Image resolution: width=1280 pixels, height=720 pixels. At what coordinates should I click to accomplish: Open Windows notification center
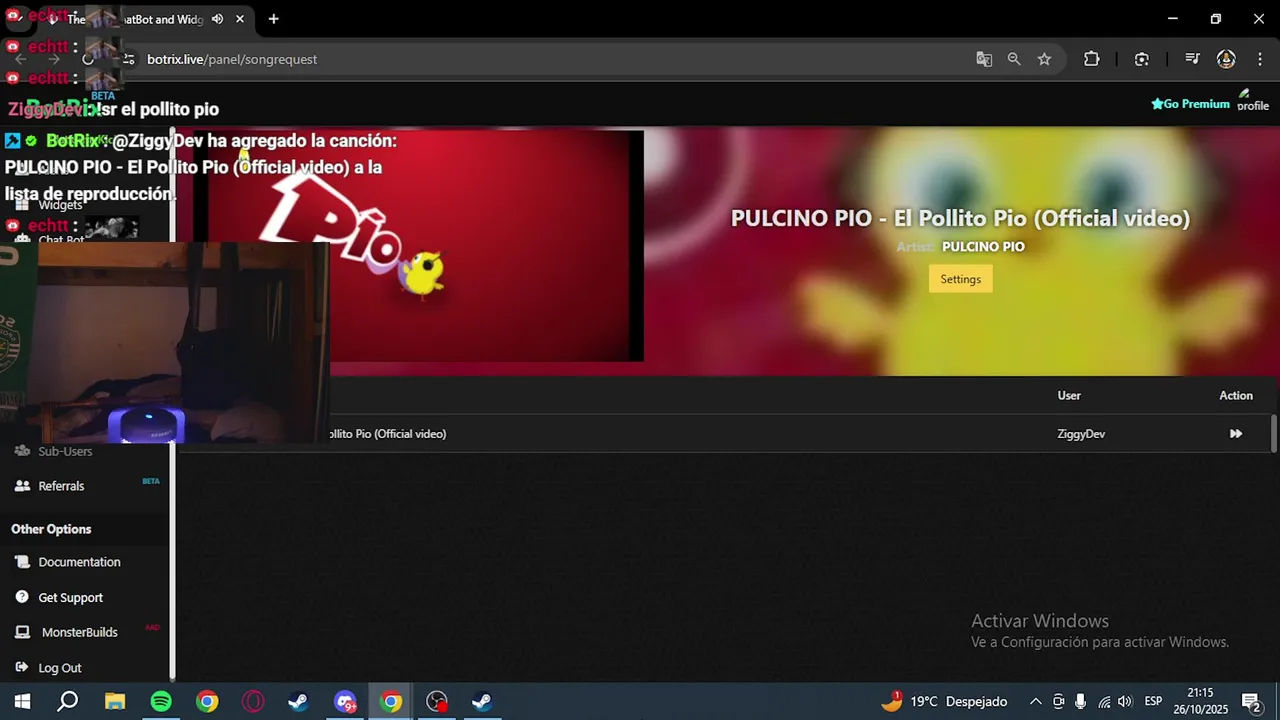(x=1250, y=702)
